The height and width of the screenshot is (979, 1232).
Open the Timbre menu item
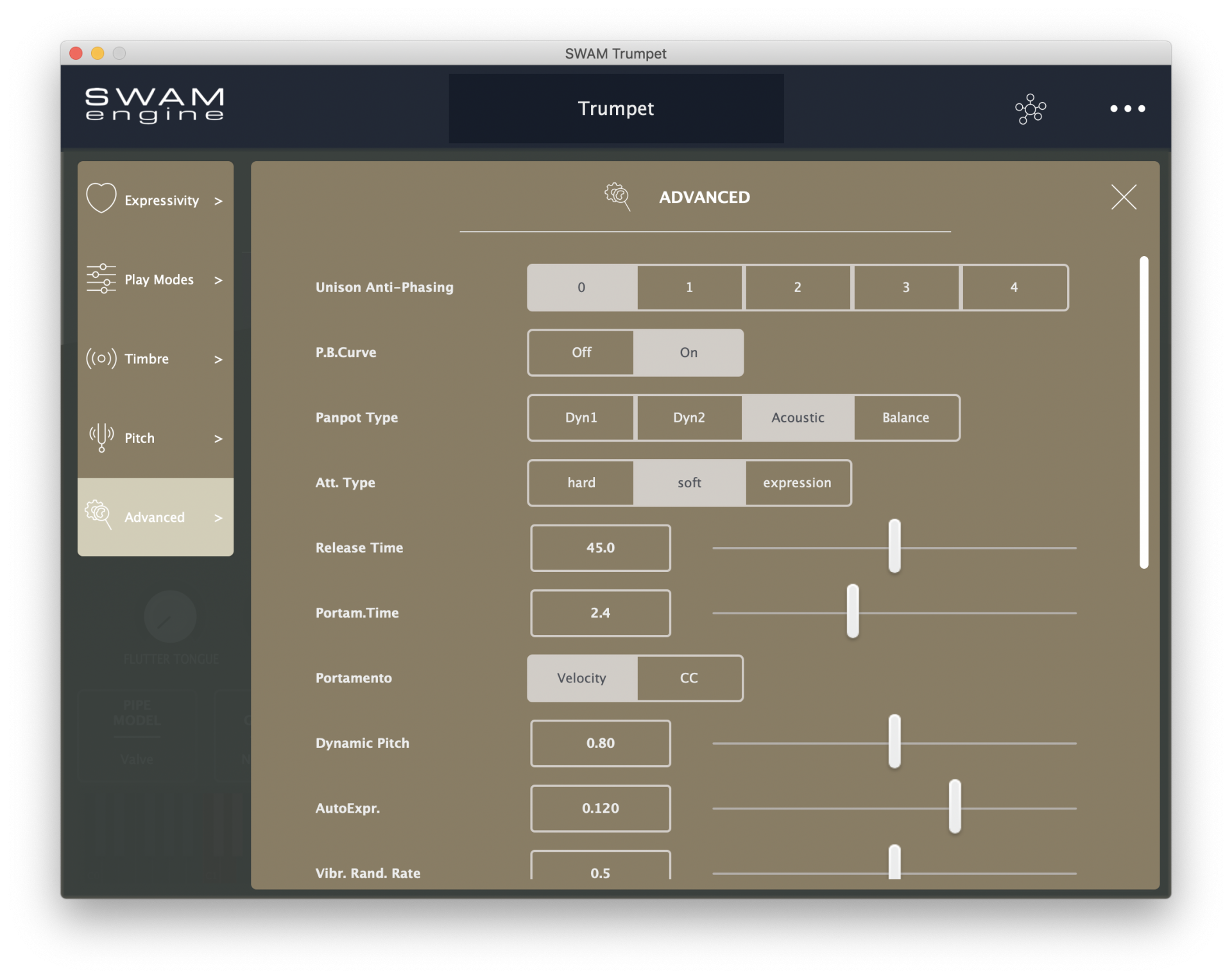point(155,358)
